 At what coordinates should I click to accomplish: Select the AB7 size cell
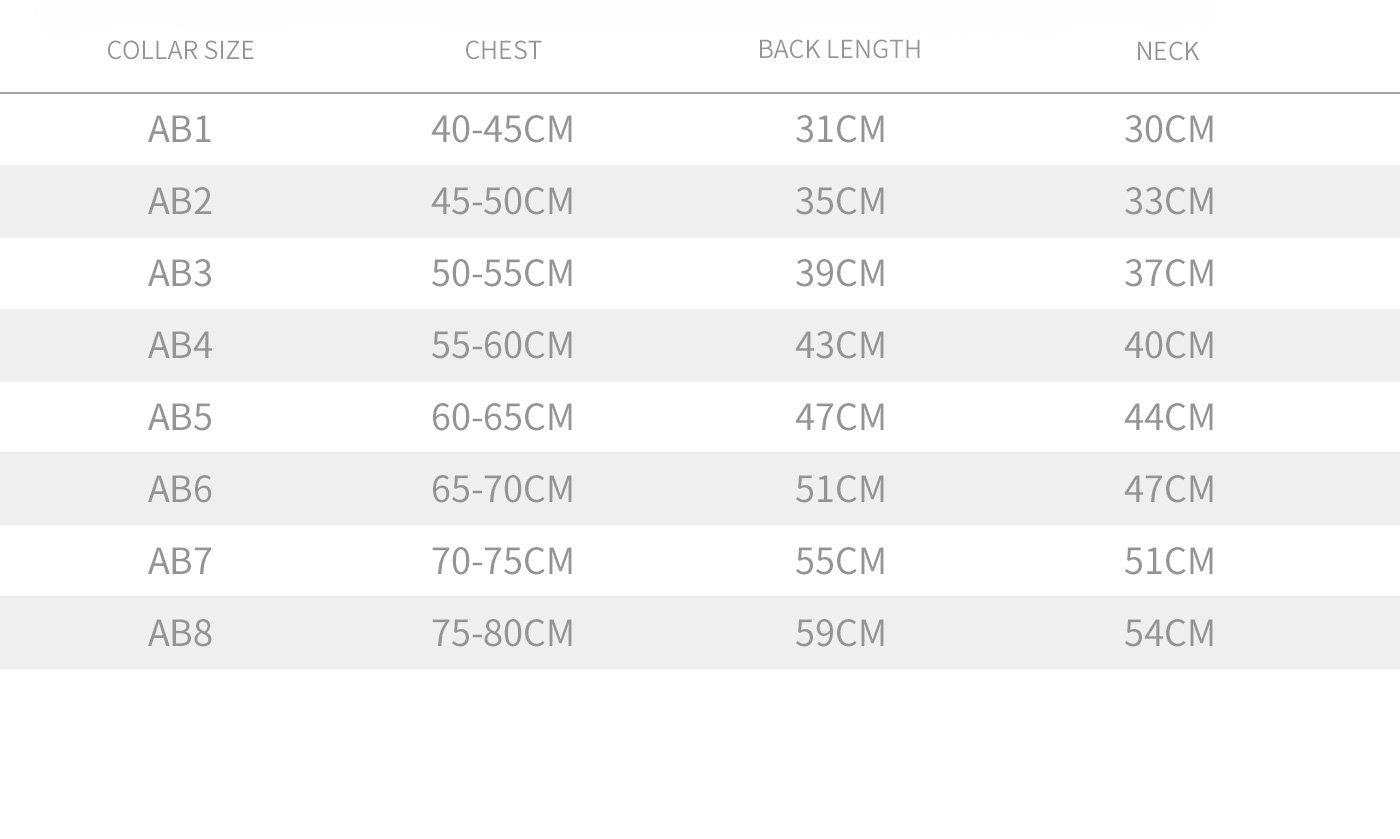[180, 561]
